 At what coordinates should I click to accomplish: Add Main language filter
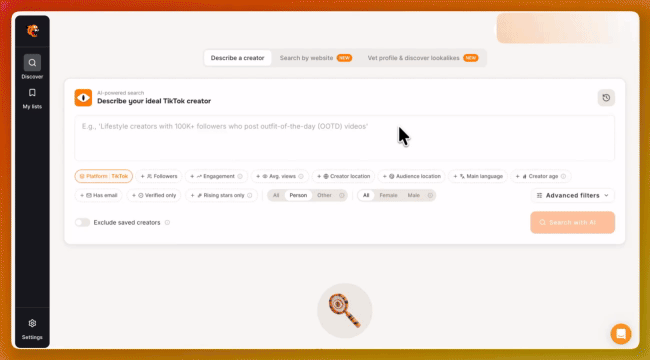point(478,176)
